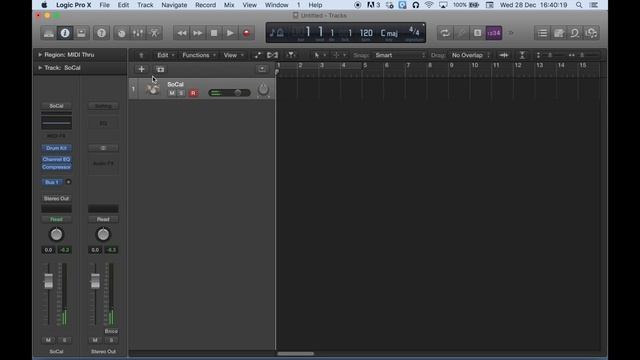Open the Media Browser button

pos(591,33)
